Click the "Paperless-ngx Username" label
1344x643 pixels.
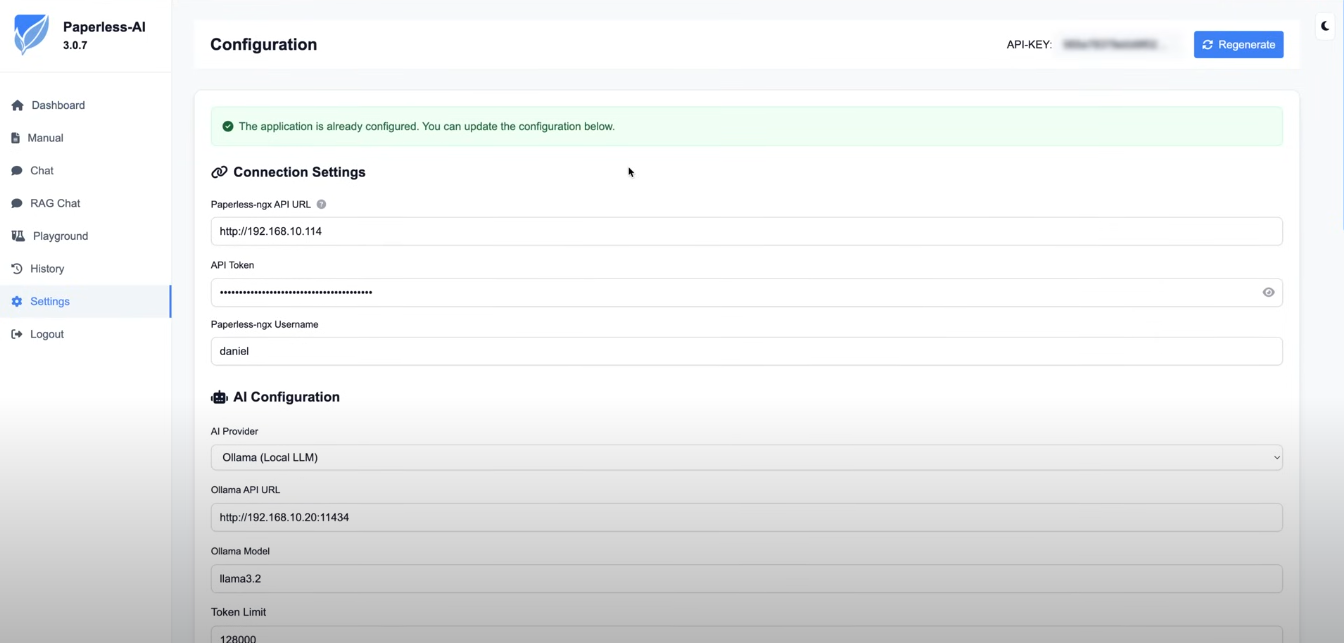264,324
